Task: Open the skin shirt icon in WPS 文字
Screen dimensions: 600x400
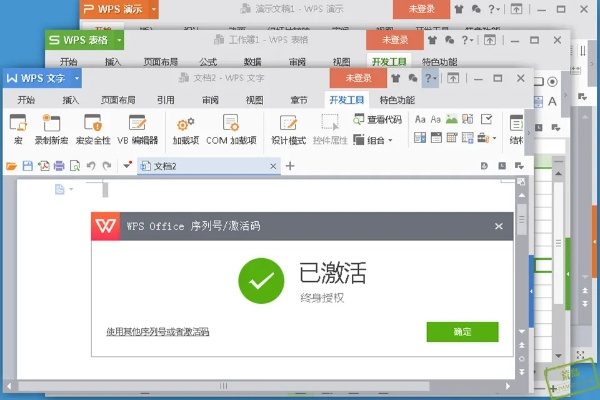Action: click(396, 78)
